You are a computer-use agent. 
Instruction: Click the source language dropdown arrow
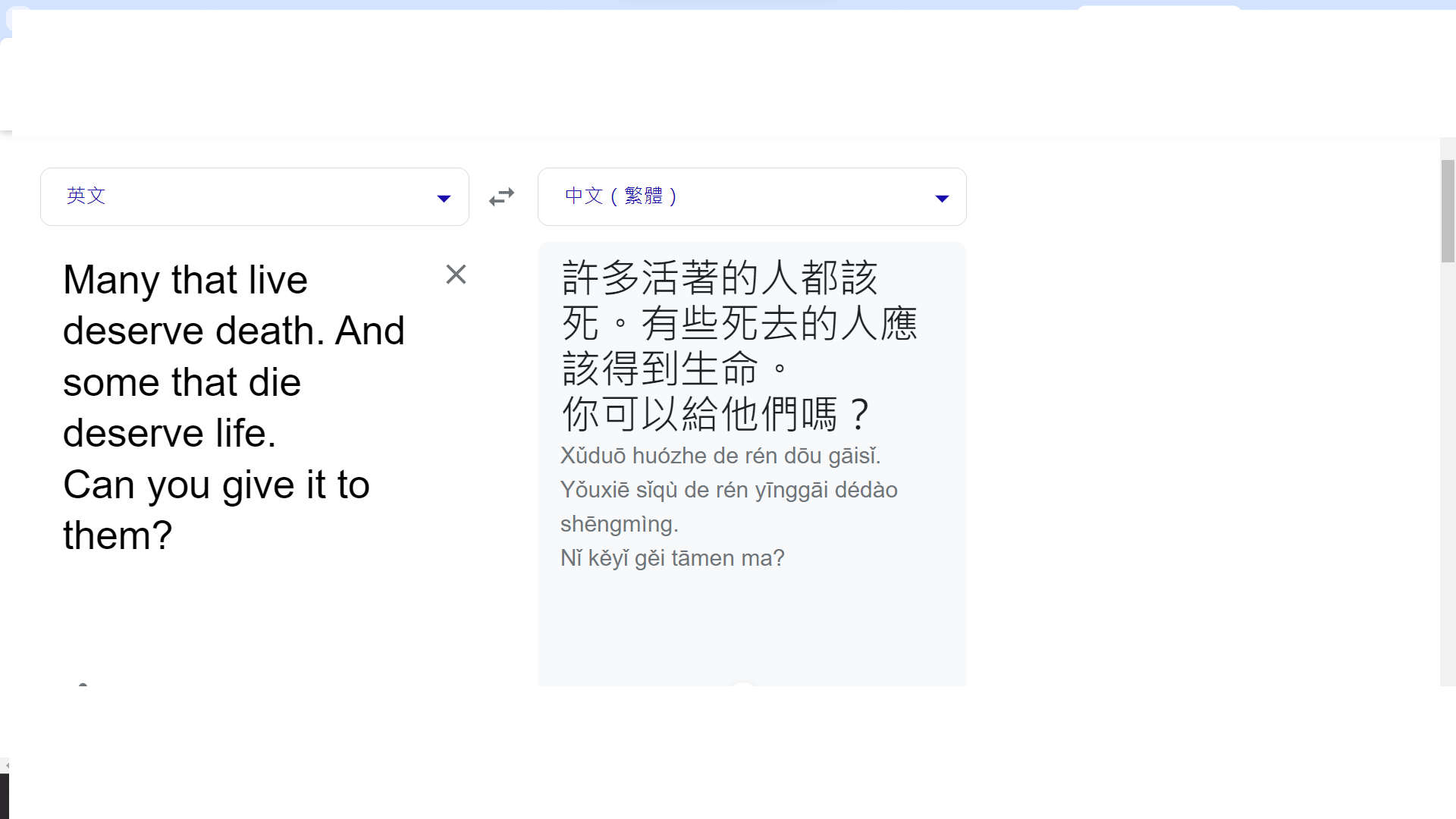tap(444, 199)
